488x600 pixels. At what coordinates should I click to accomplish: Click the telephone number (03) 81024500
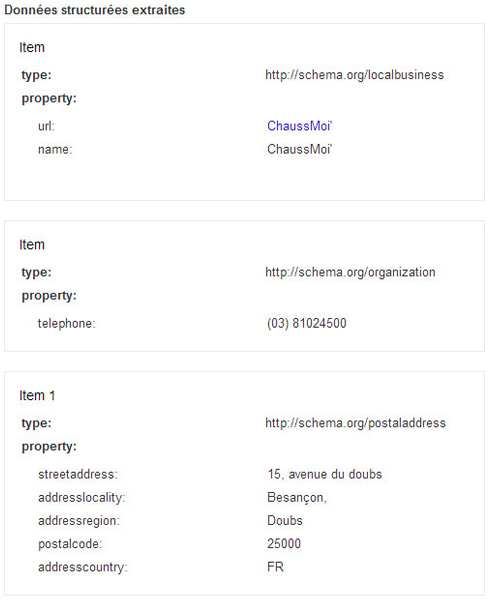pos(307,323)
